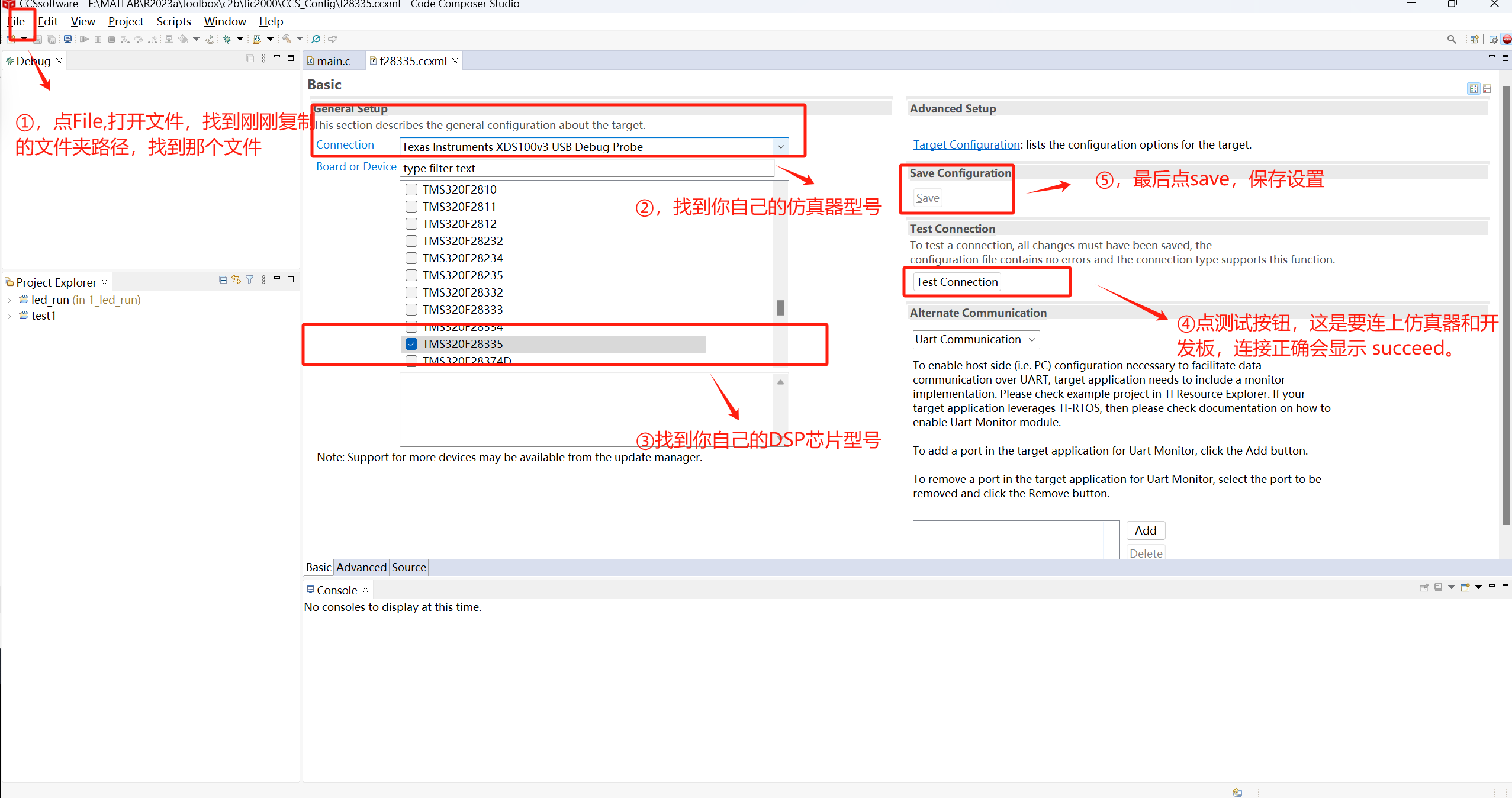Open the Project menu
Screen dimensions: 1512x798
(x=126, y=22)
